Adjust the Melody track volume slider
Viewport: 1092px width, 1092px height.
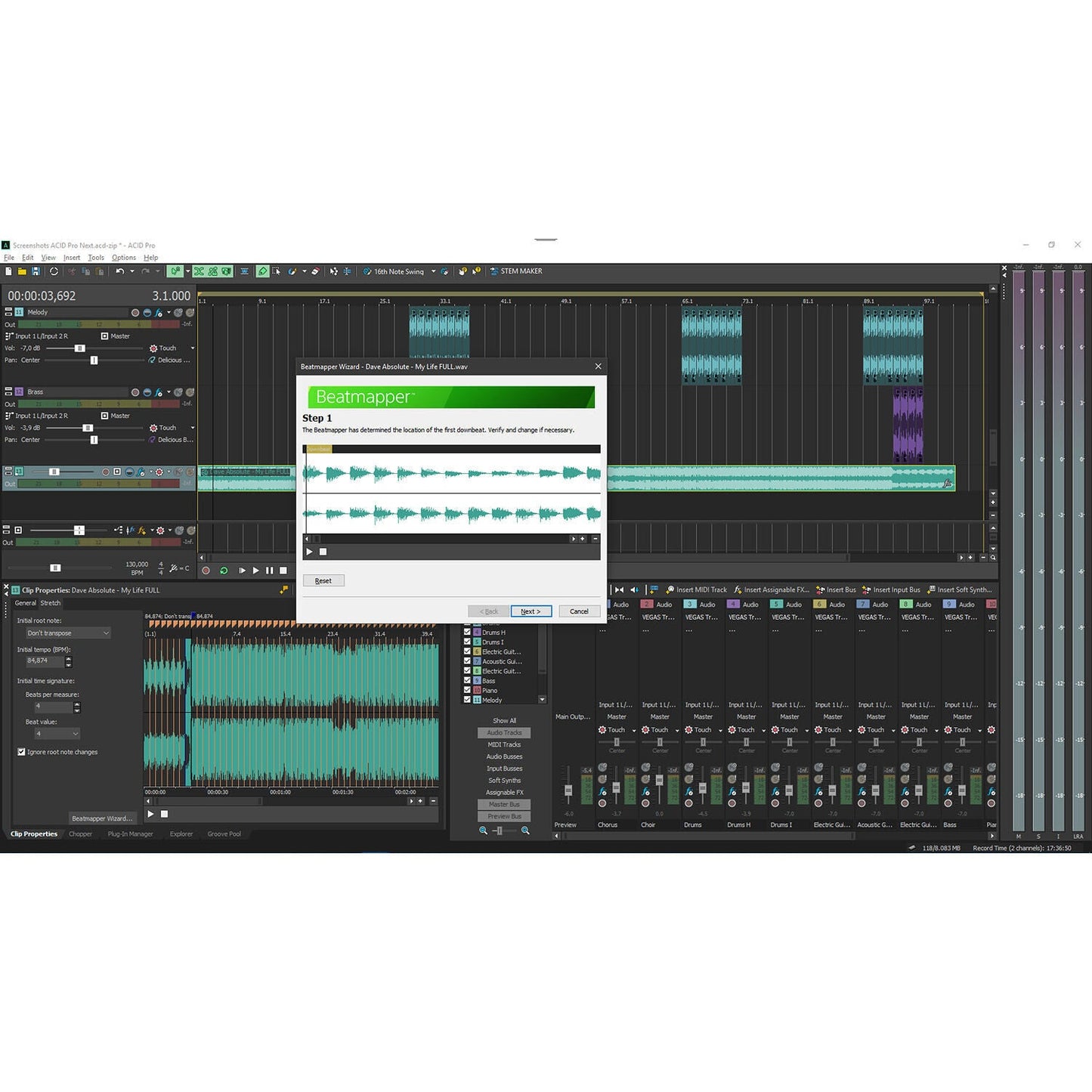79,348
